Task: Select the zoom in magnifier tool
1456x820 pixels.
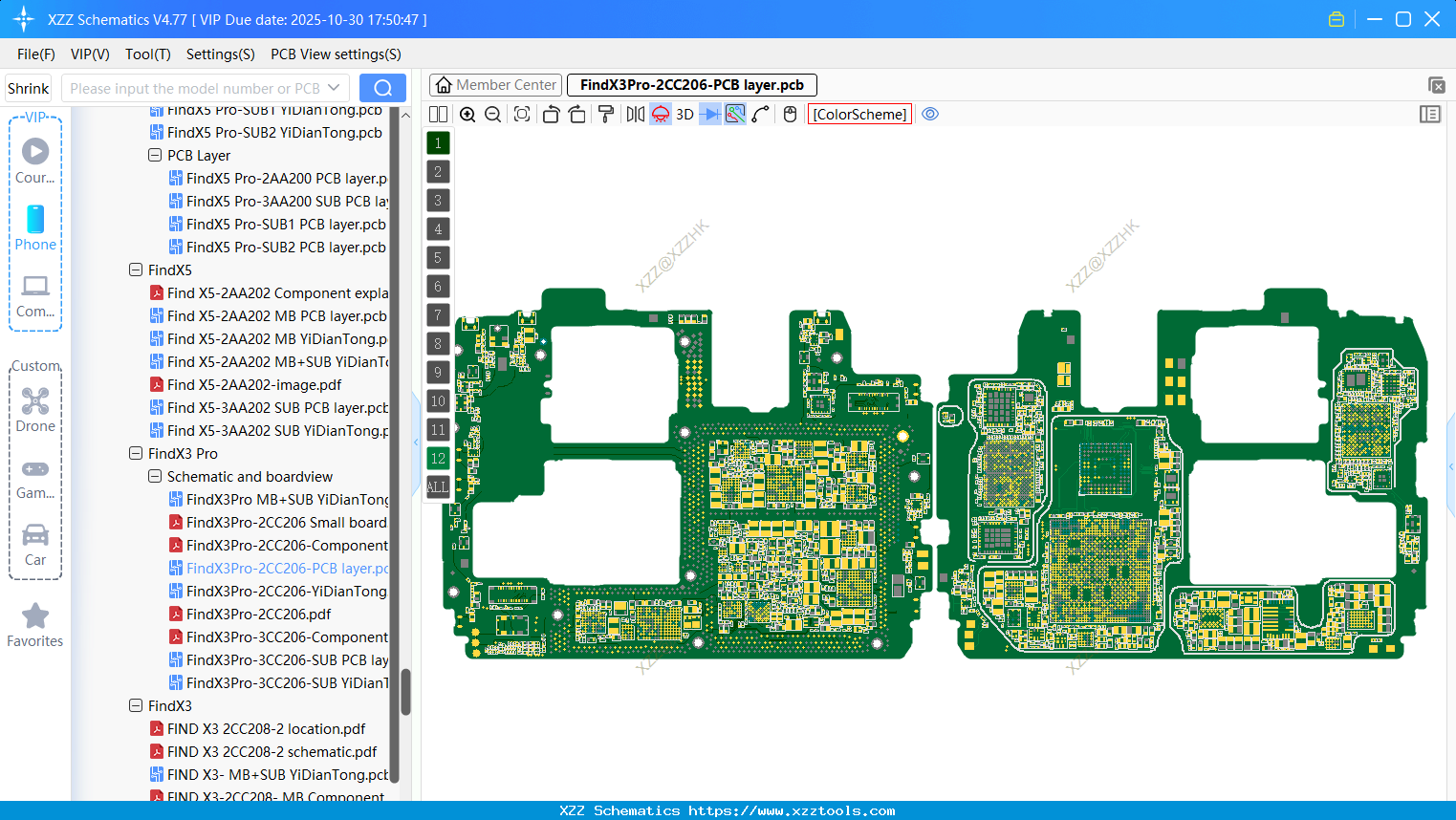Action: pyautogui.click(x=467, y=114)
